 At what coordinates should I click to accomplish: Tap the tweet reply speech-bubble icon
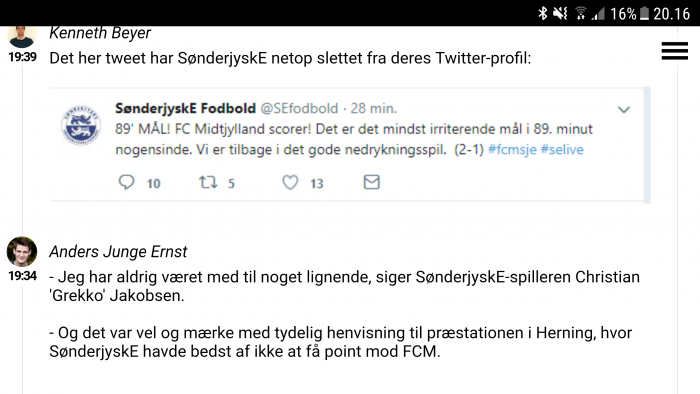click(126, 182)
